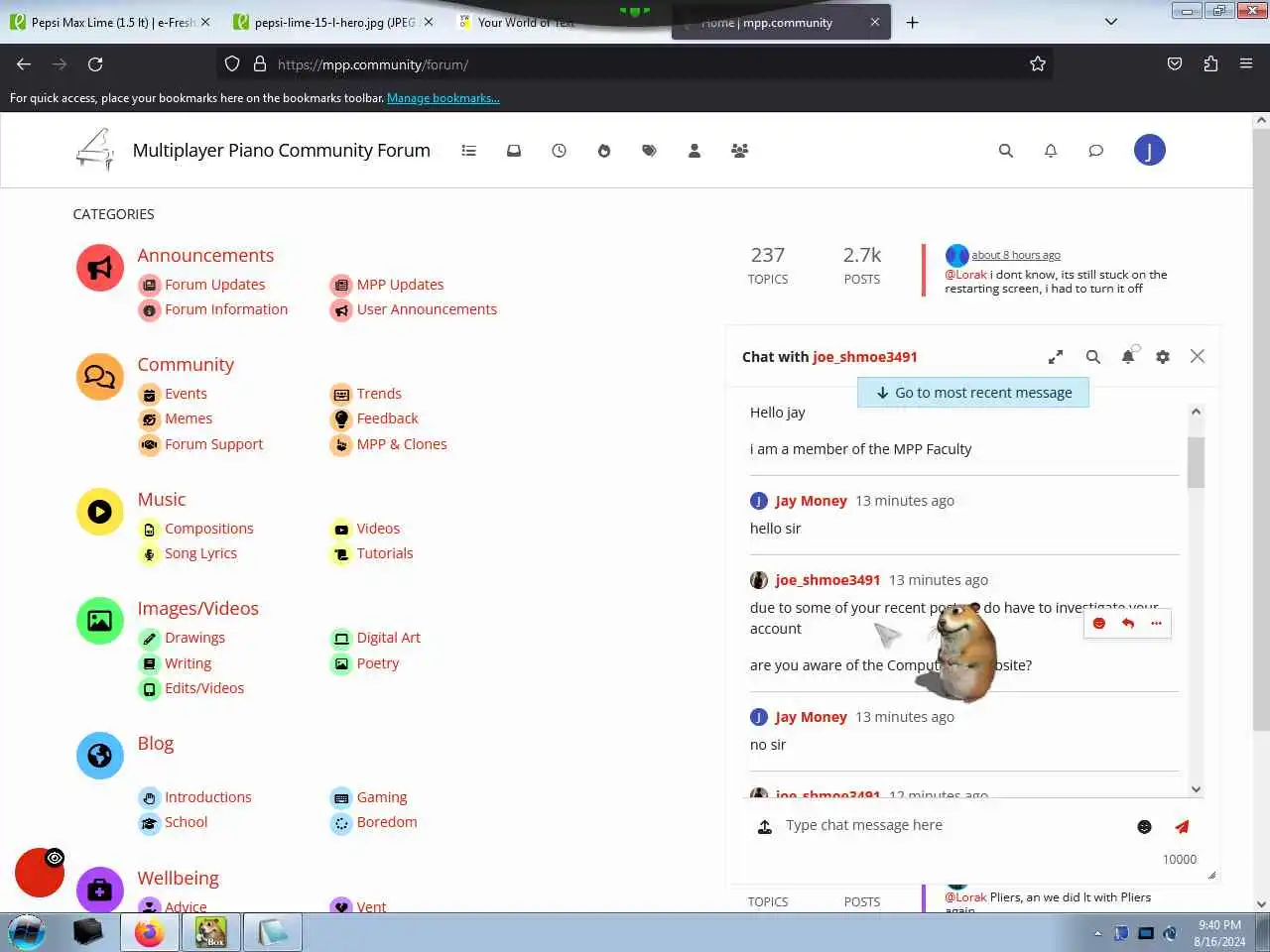This screenshot has width=1270, height=952.
Task: Send the chat message
Action: coord(1182,826)
